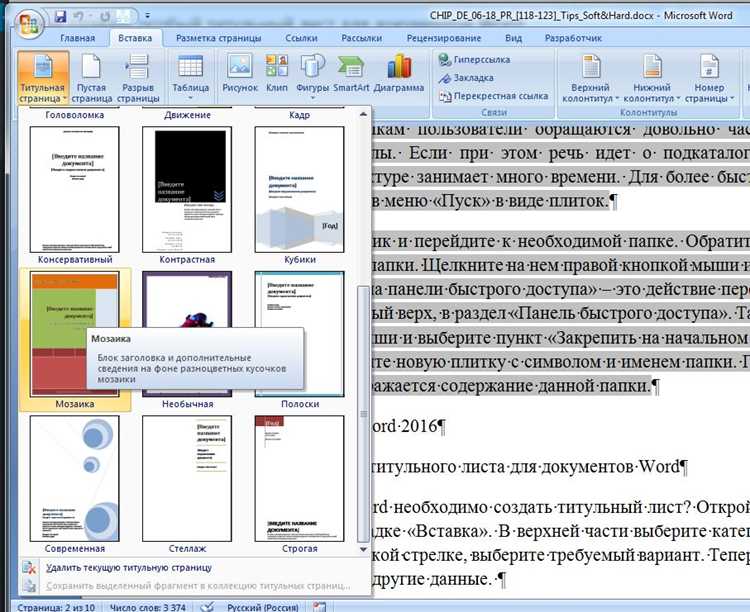Select the Полоски cover page thumbnail
The width and height of the screenshot is (750, 612).
[x=299, y=334]
